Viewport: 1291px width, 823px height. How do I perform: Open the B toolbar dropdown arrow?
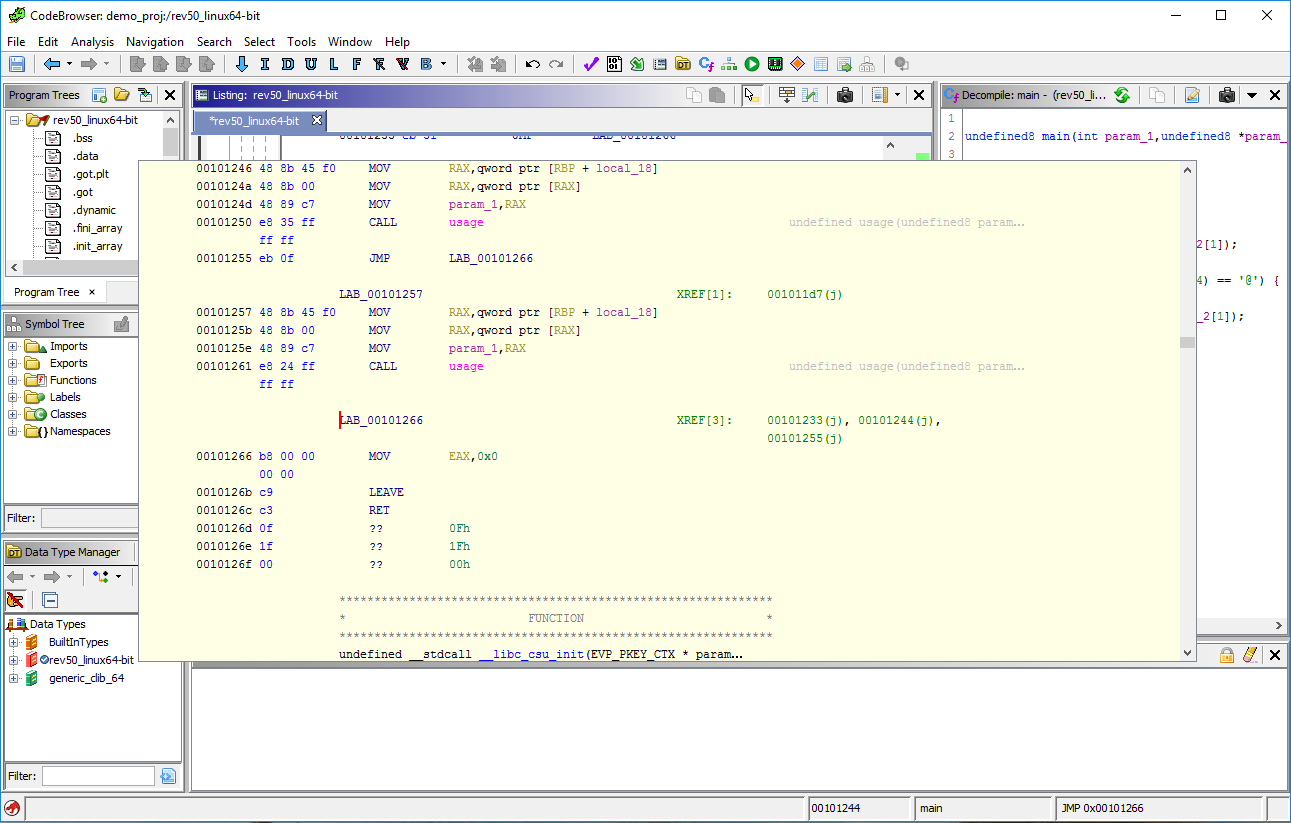coord(443,64)
